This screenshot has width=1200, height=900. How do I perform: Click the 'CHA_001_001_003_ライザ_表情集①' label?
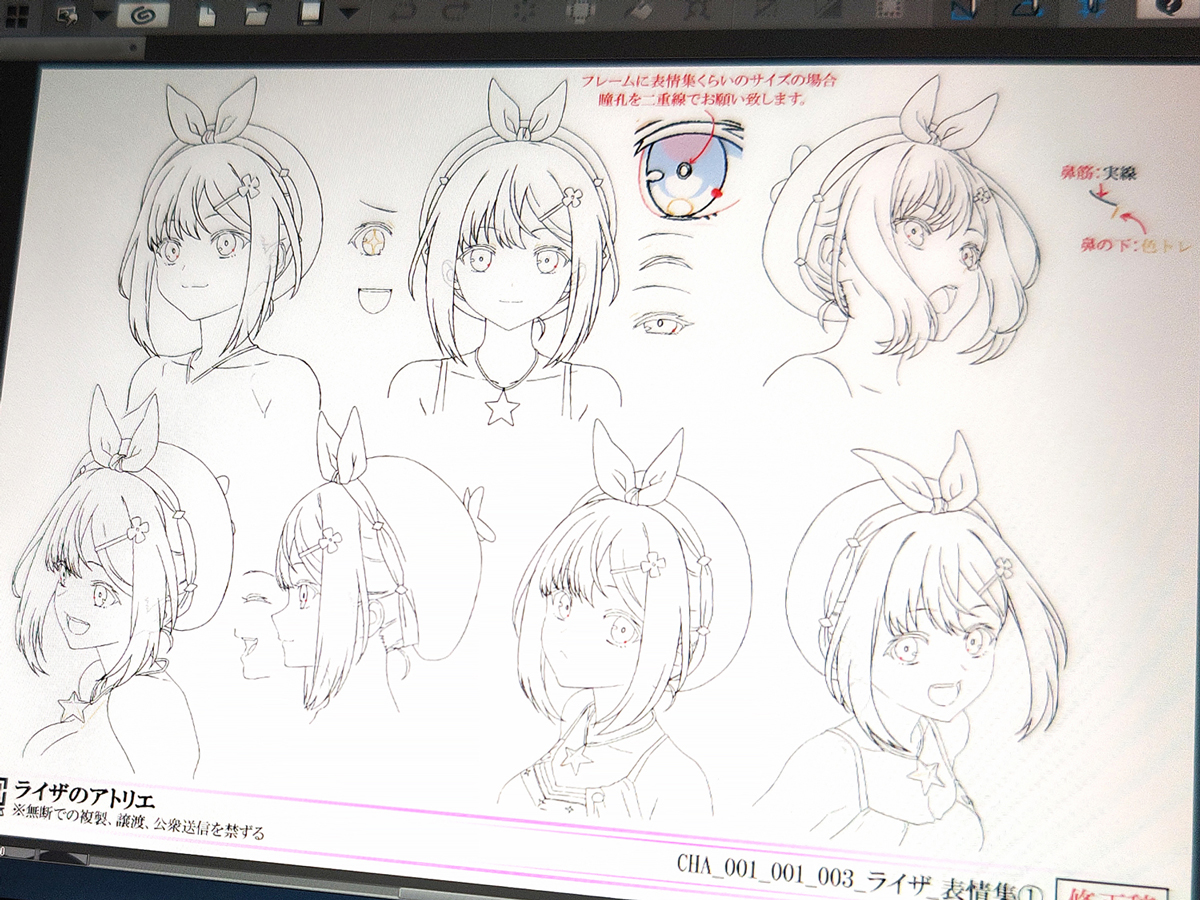(862, 881)
